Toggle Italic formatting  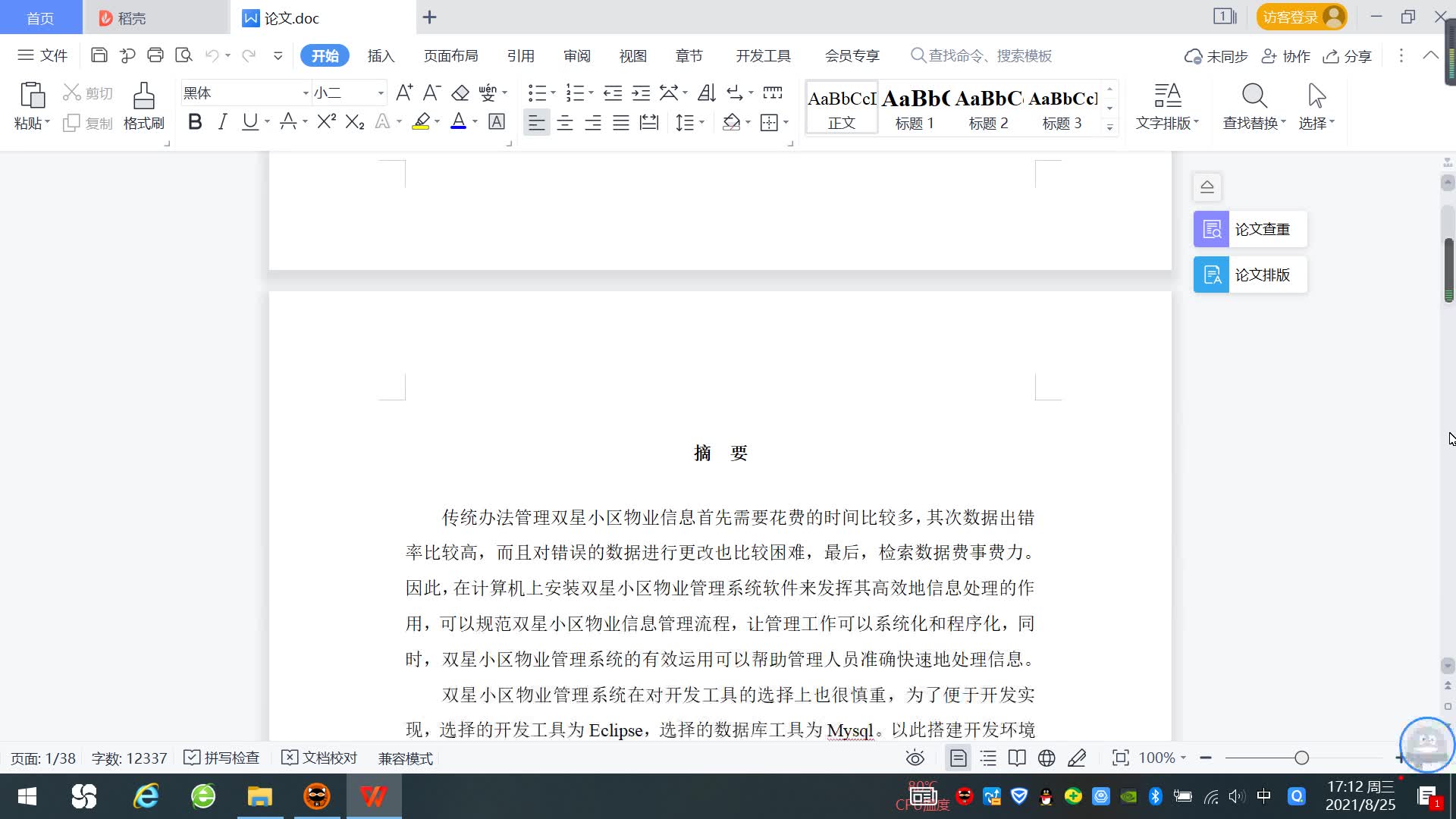coord(222,122)
